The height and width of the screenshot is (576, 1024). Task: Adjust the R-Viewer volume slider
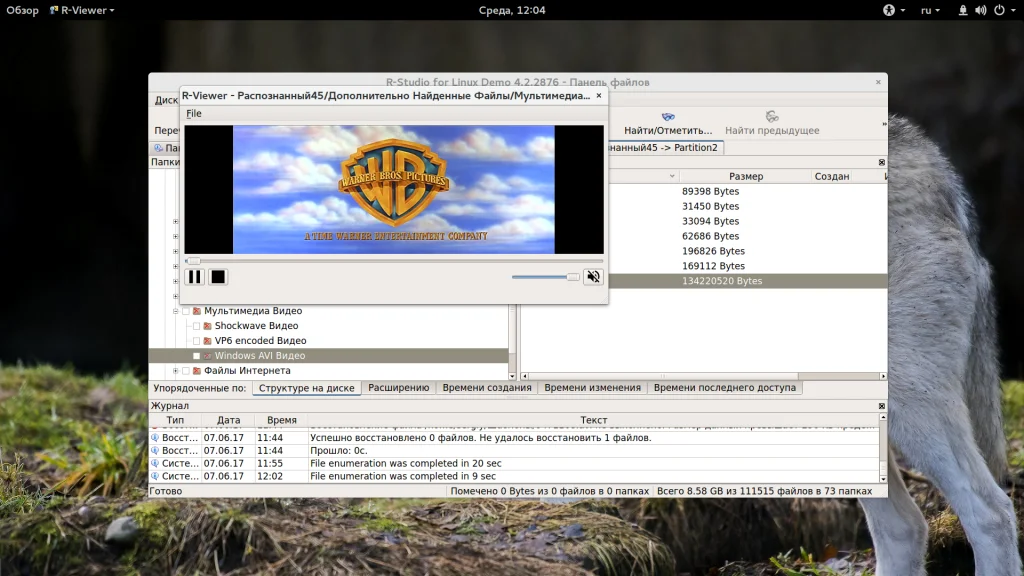545,277
